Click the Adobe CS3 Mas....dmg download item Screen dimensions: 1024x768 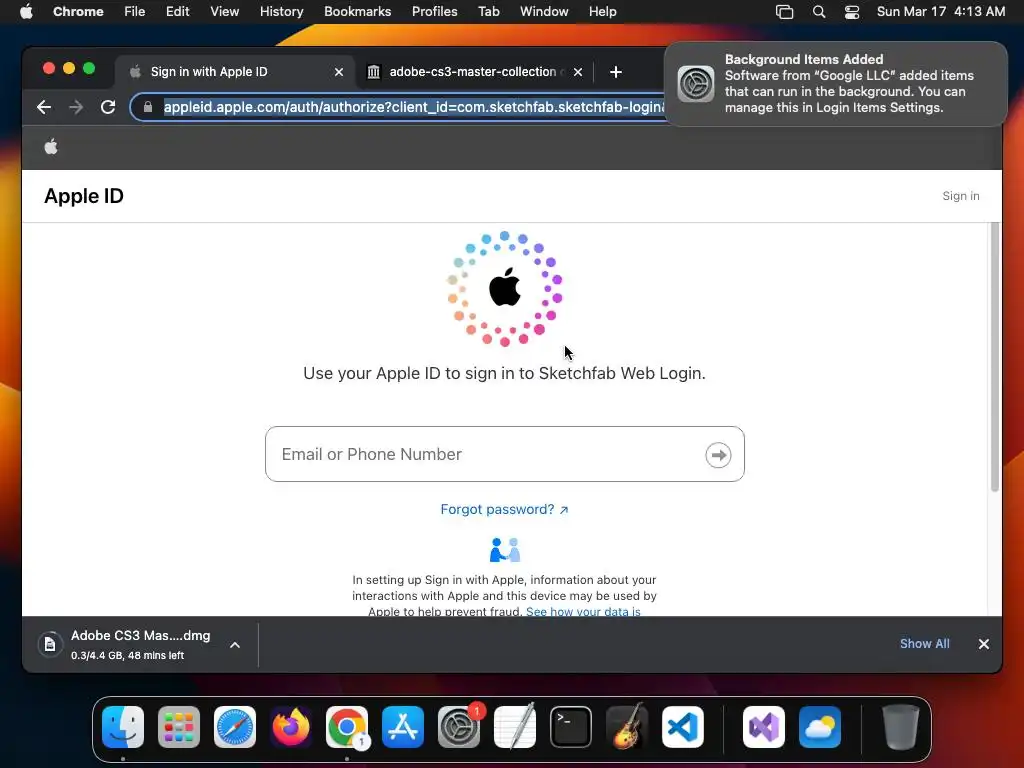[140, 645]
